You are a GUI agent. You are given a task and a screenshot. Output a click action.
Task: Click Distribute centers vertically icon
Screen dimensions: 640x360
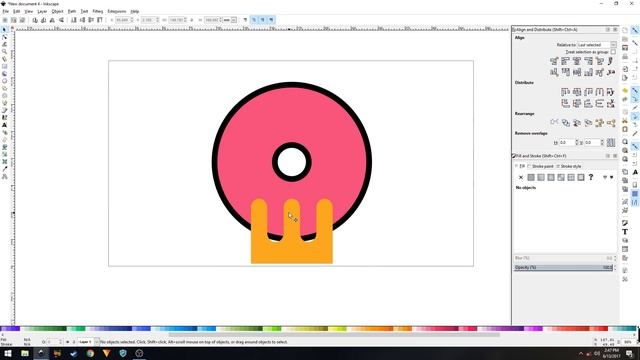pyautogui.click(x=577, y=104)
